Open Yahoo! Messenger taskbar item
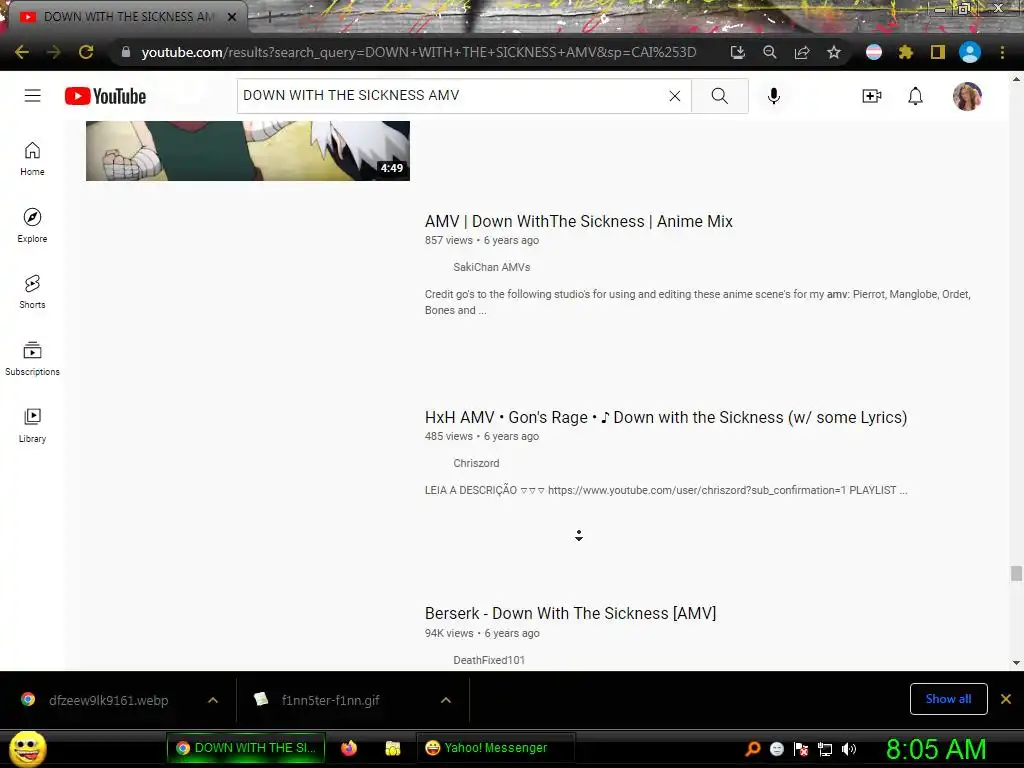This screenshot has height=768, width=1024. [495, 748]
